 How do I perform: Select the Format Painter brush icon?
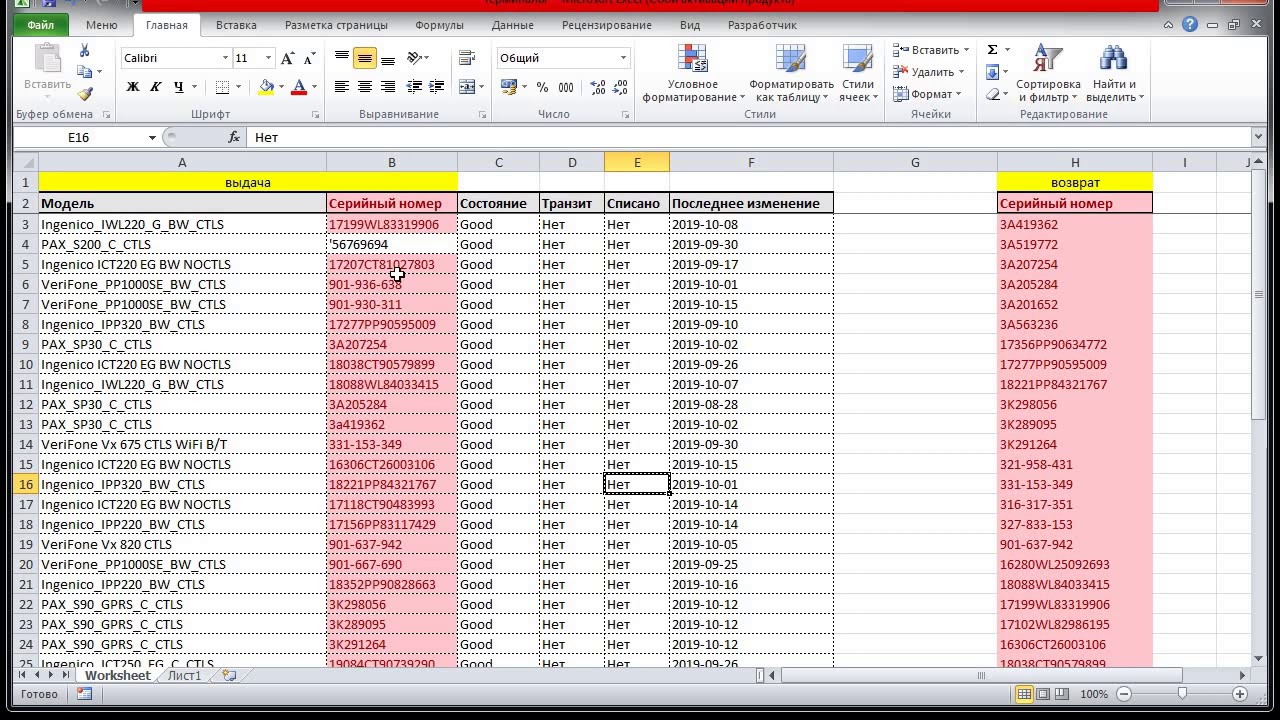tap(84, 93)
